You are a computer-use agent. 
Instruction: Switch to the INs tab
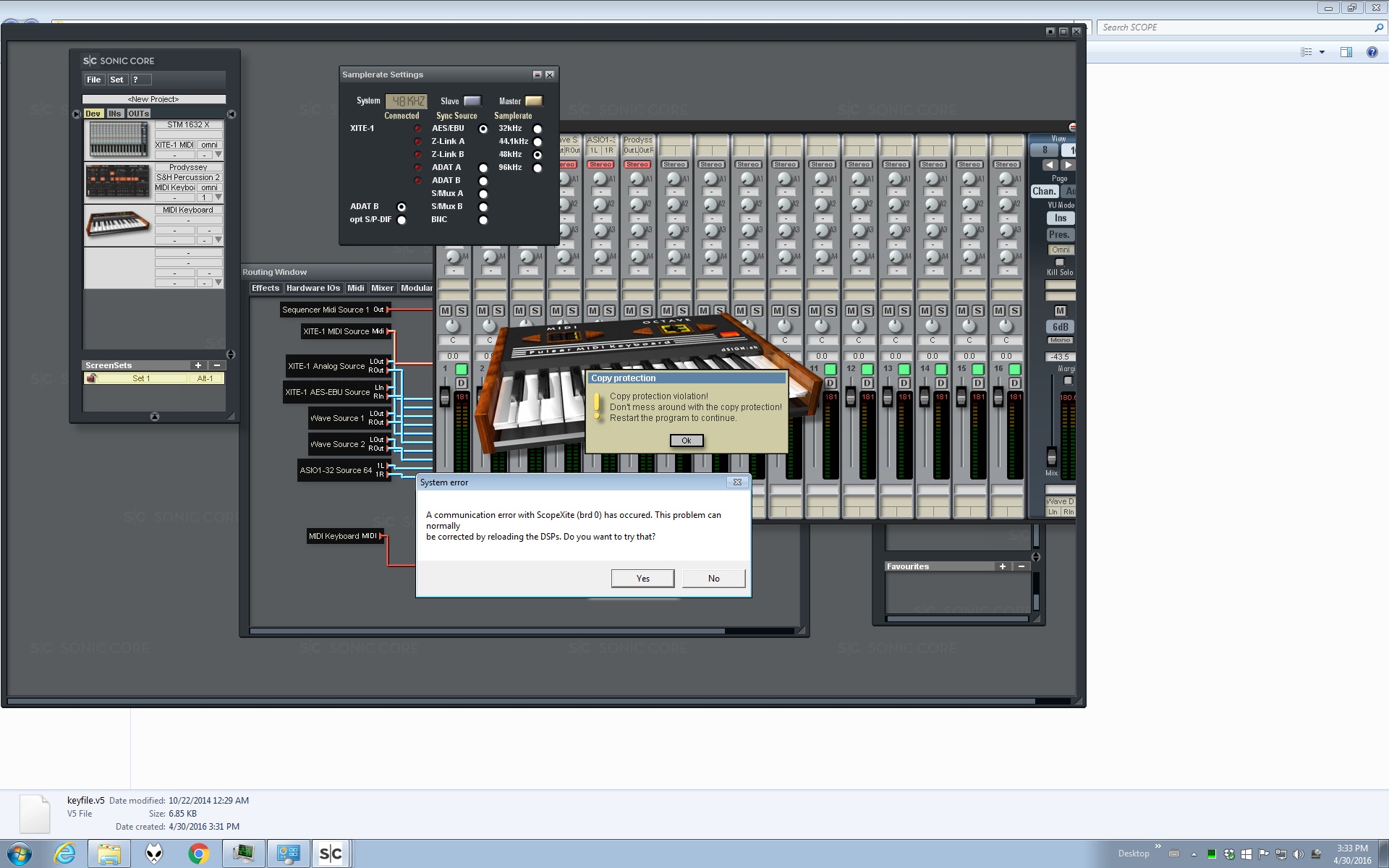[x=114, y=114]
